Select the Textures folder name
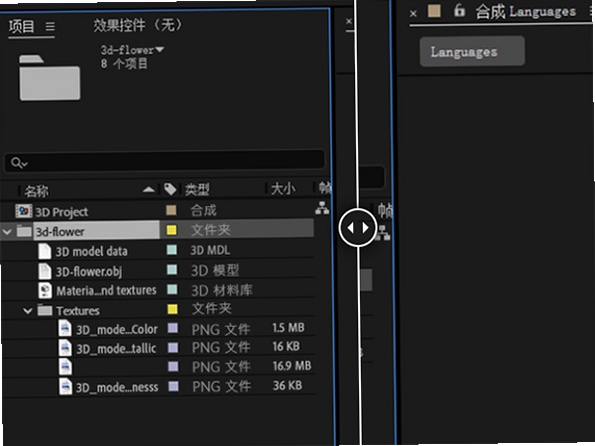The width and height of the screenshot is (595, 446). (x=78, y=311)
